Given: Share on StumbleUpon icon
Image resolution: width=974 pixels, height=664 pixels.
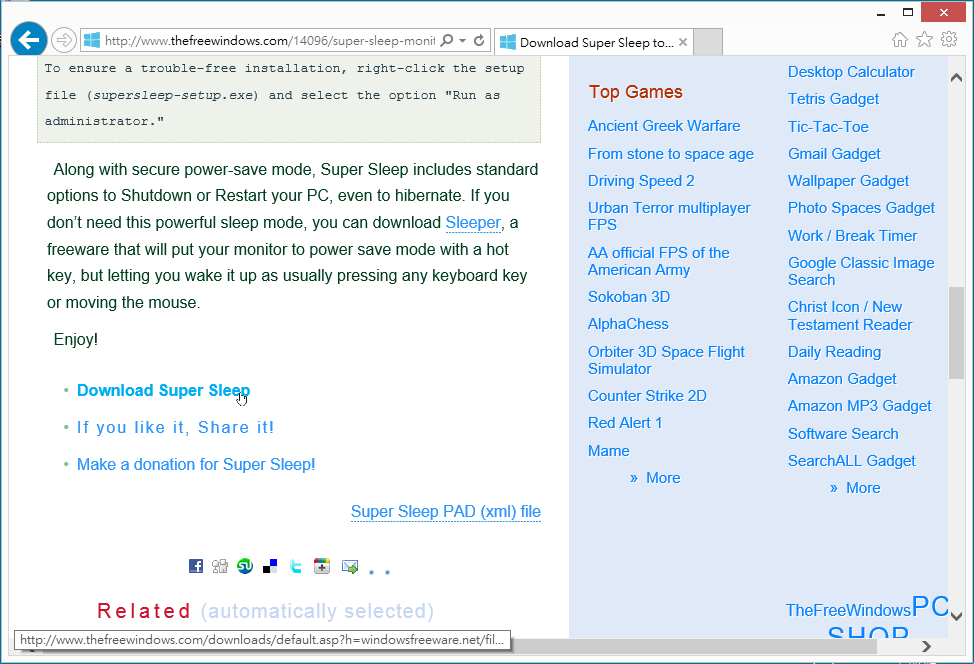Looking at the screenshot, I should [245, 566].
